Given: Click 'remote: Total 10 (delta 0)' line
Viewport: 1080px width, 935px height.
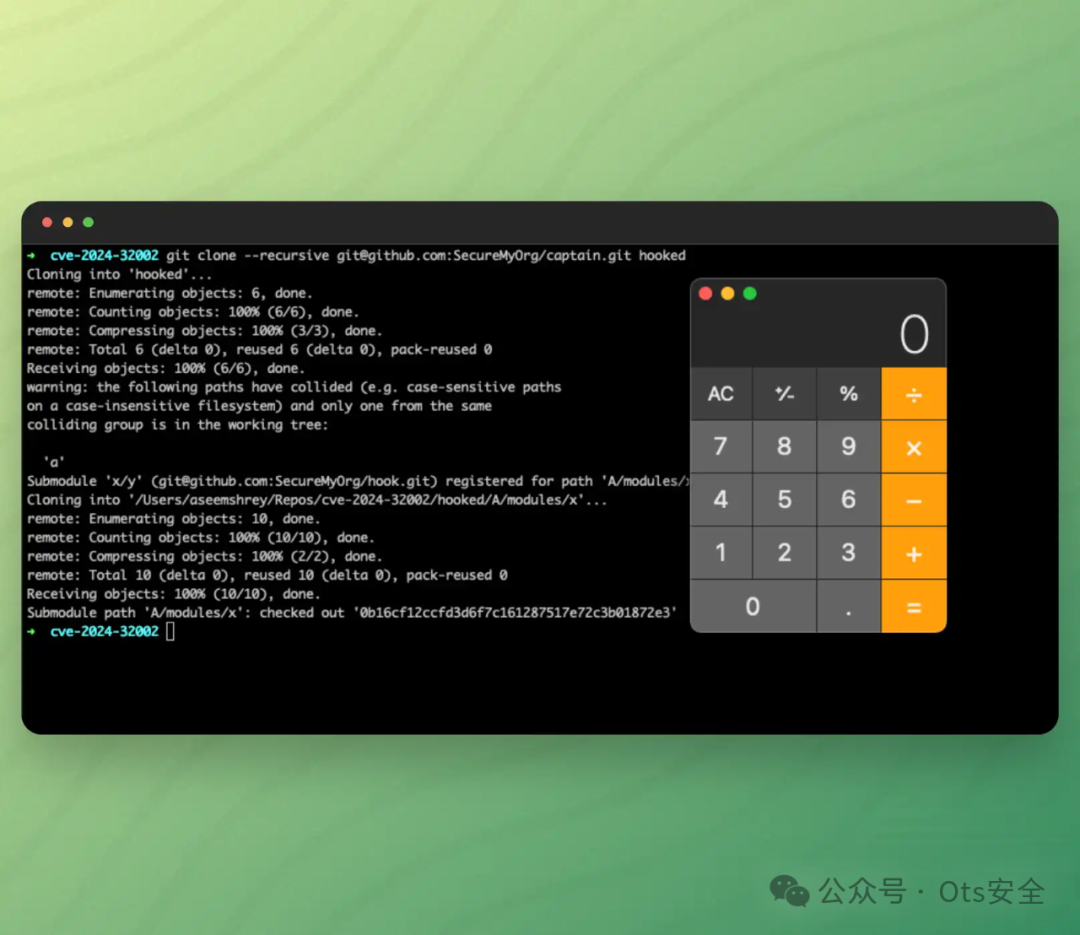Looking at the screenshot, I should (267, 575).
